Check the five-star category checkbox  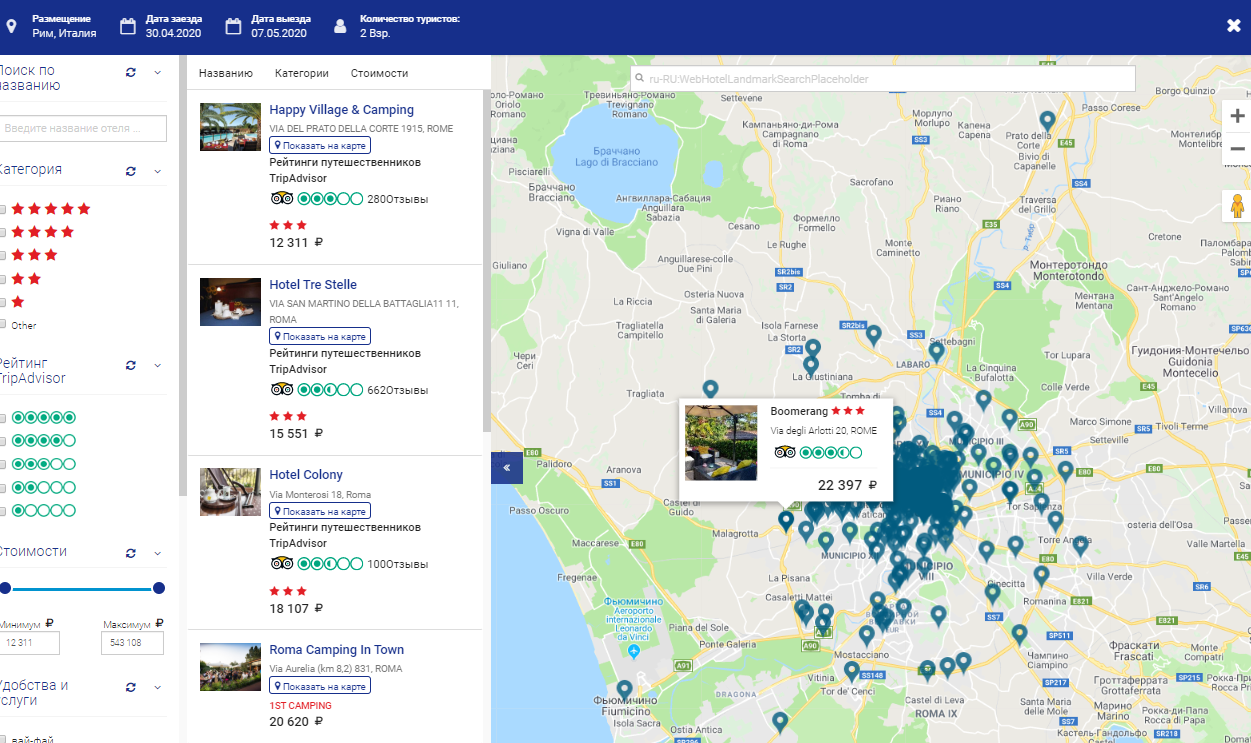(3, 209)
